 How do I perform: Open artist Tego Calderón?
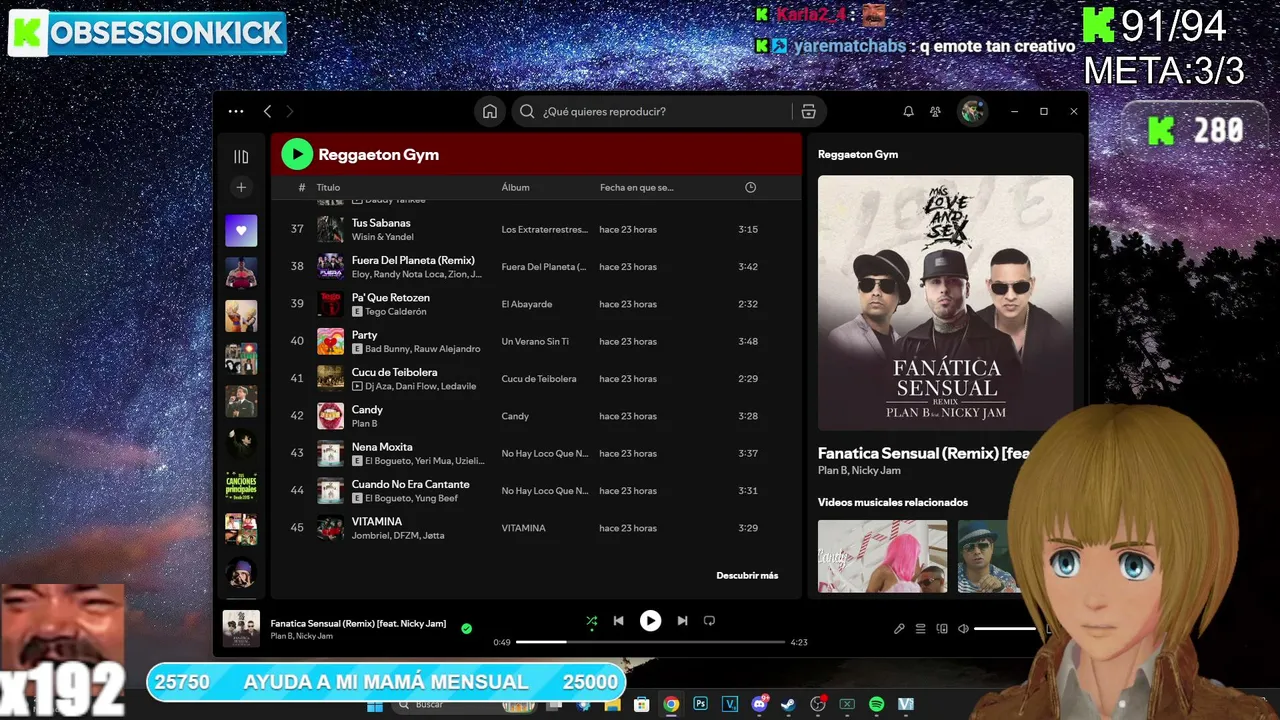396,312
